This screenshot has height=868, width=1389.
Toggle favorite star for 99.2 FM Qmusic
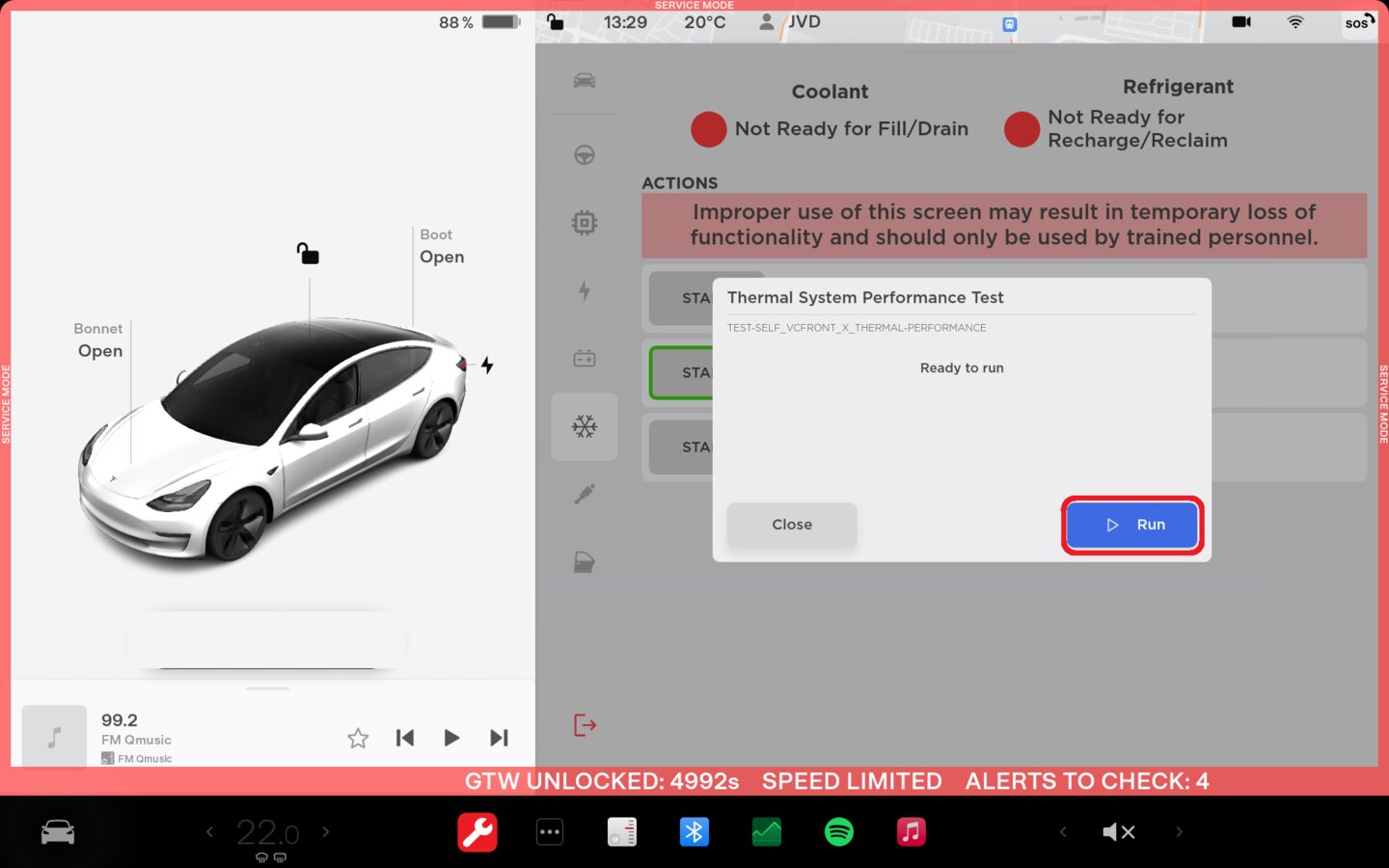pyautogui.click(x=358, y=738)
